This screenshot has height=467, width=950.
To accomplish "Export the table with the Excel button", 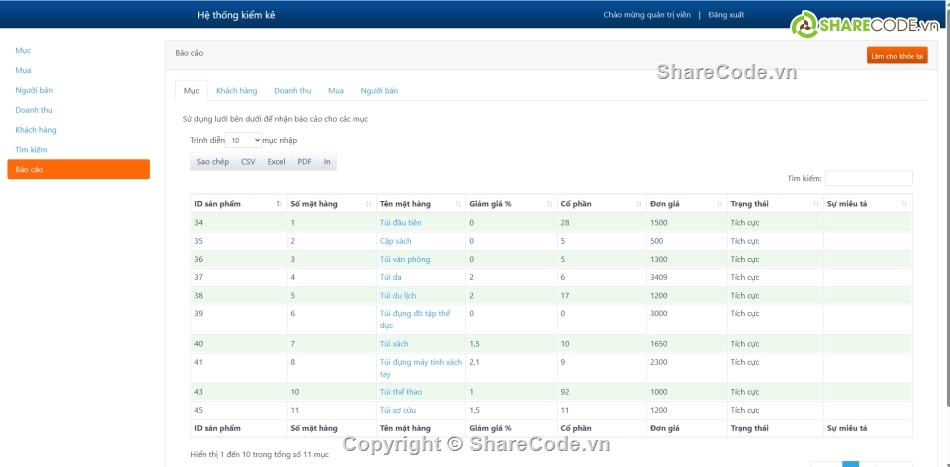I will point(276,162).
